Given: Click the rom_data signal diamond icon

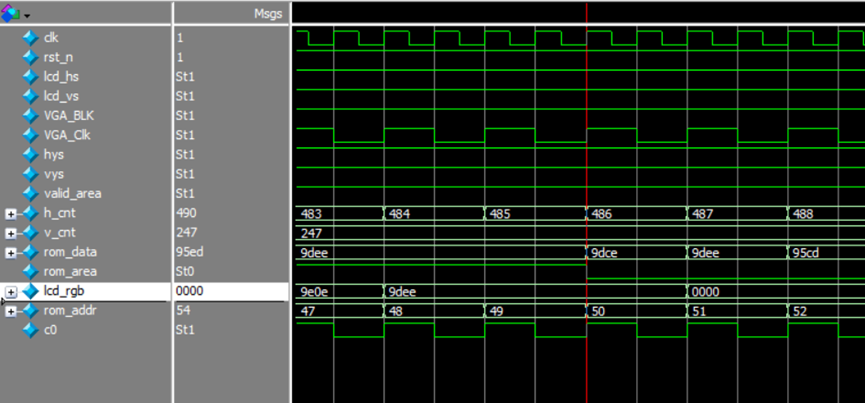Looking at the screenshot, I should click(x=30, y=252).
